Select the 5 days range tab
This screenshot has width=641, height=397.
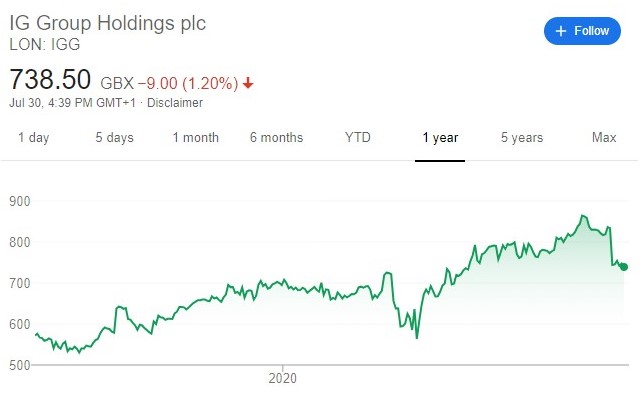(x=114, y=138)
